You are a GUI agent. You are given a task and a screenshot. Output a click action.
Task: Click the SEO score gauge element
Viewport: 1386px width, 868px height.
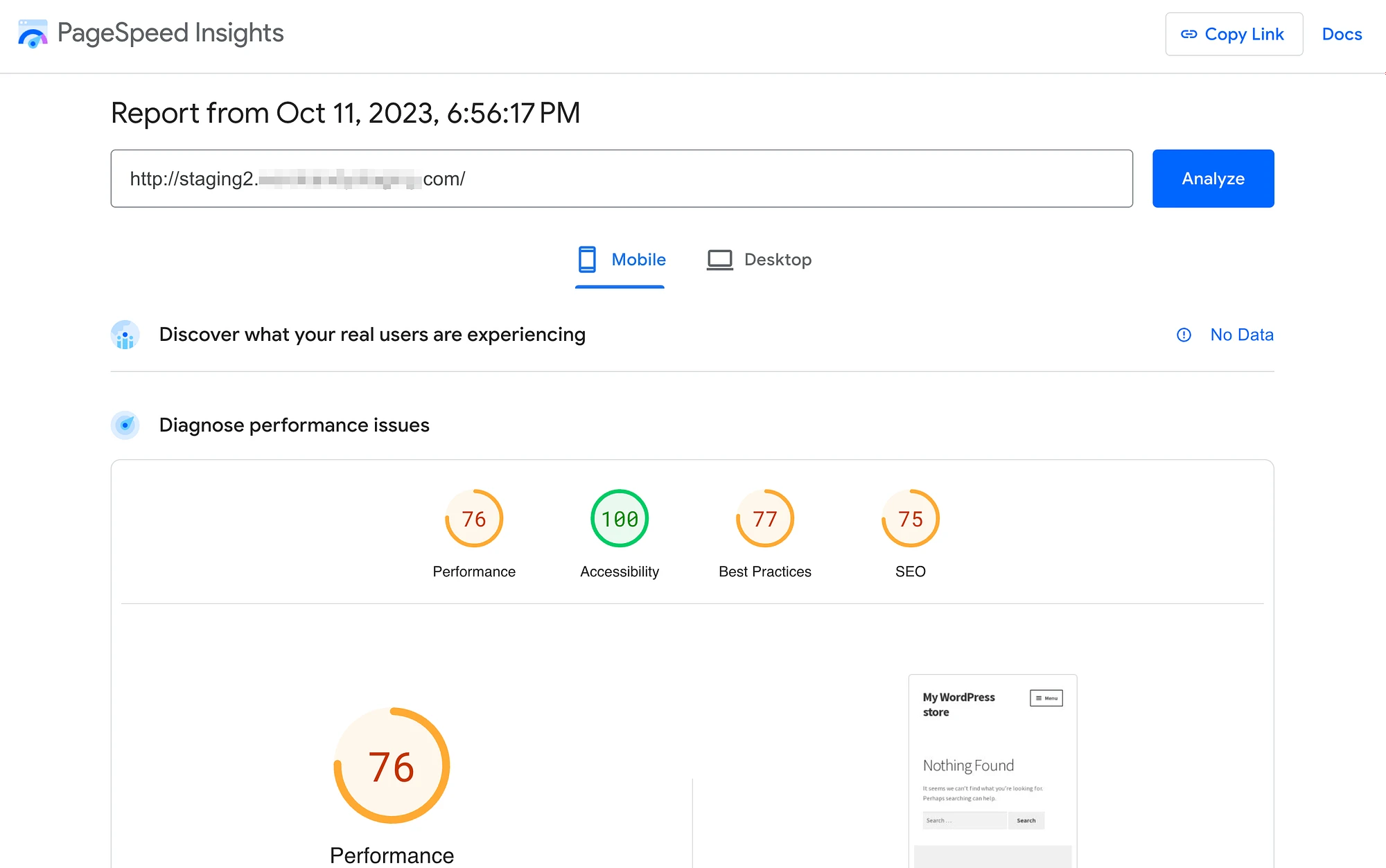910,518
